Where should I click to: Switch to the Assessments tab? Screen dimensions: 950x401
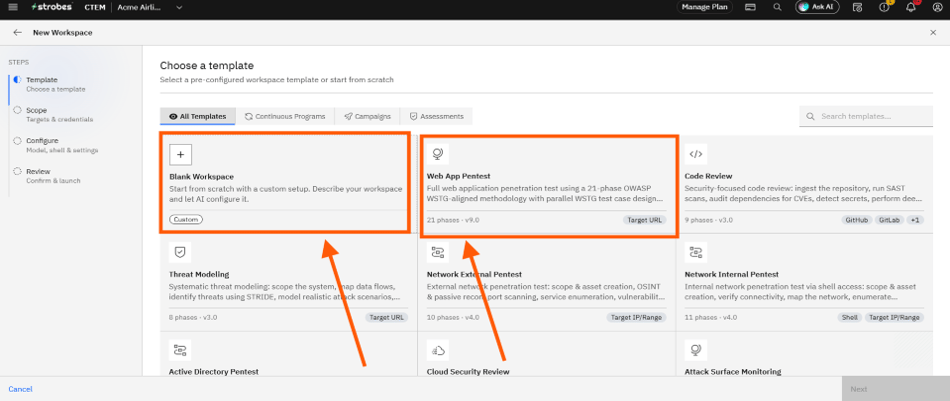[437, 116]
